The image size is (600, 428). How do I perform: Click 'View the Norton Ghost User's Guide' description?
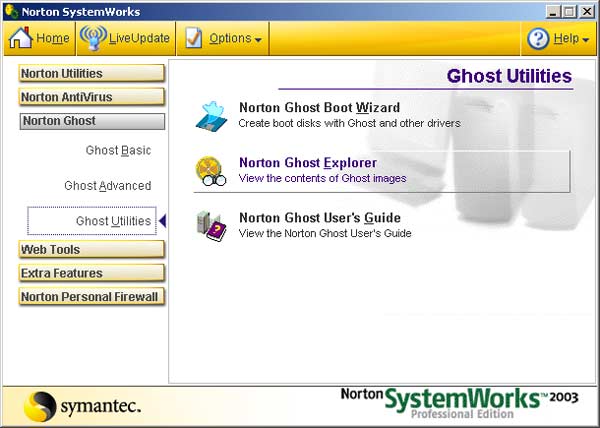tap(325, 233)
